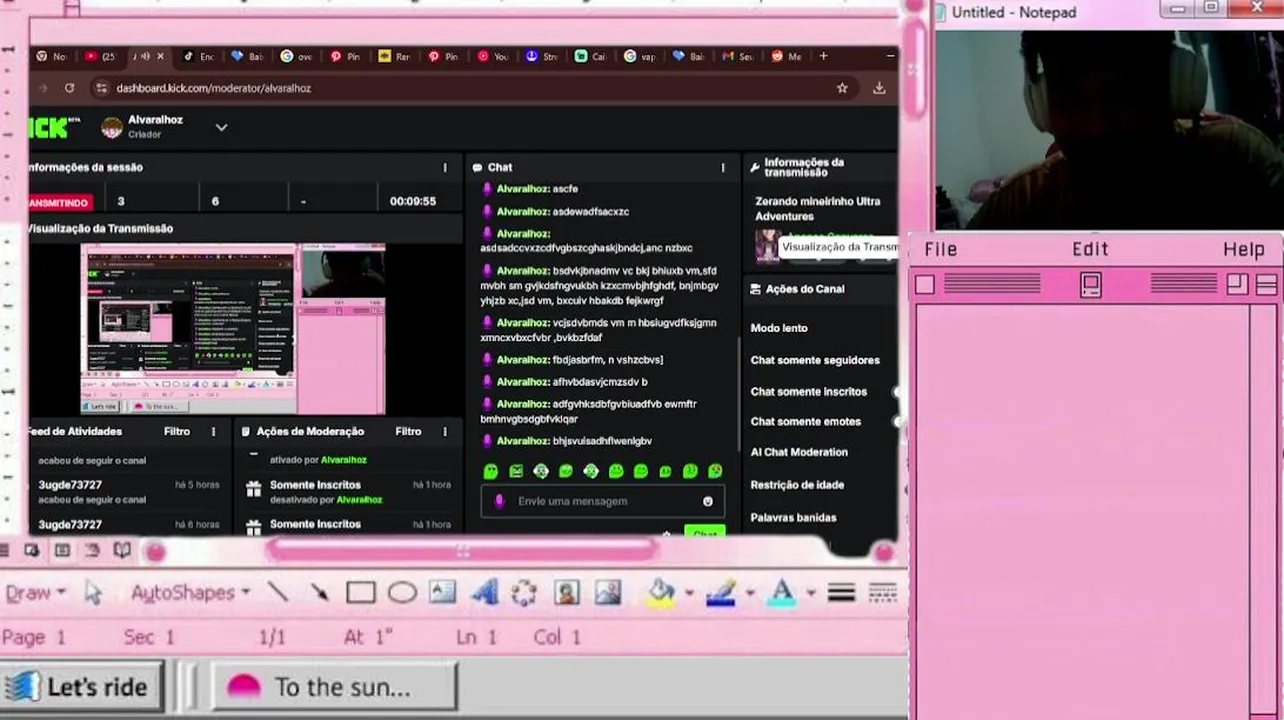Open Filtro in Ações de Moderação
Screen dimensions: 1284x720
pos(408,431)
